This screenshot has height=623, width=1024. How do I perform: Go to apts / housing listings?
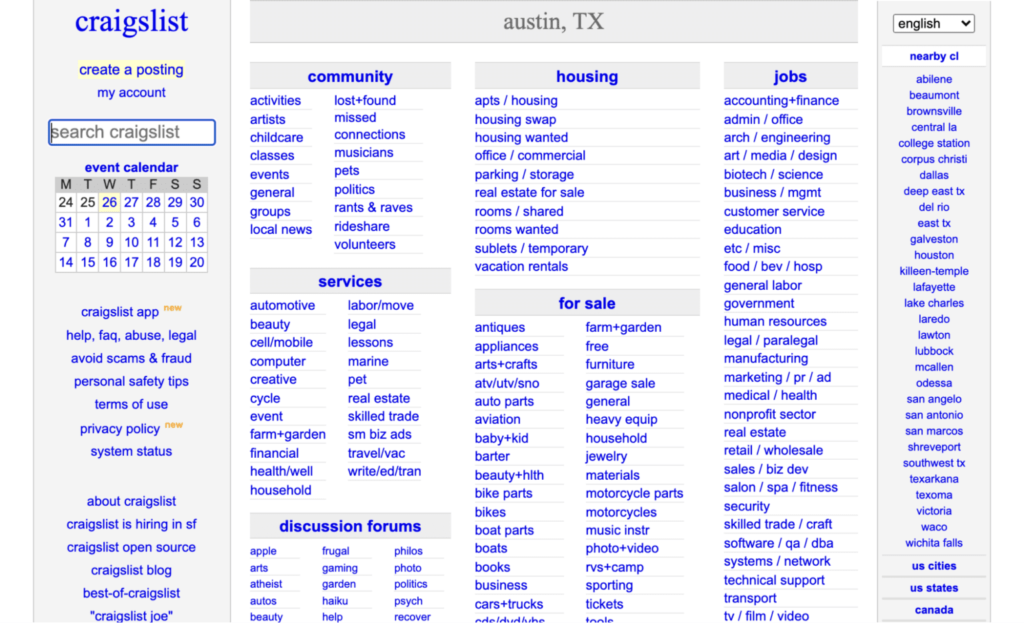click(516, 101)
